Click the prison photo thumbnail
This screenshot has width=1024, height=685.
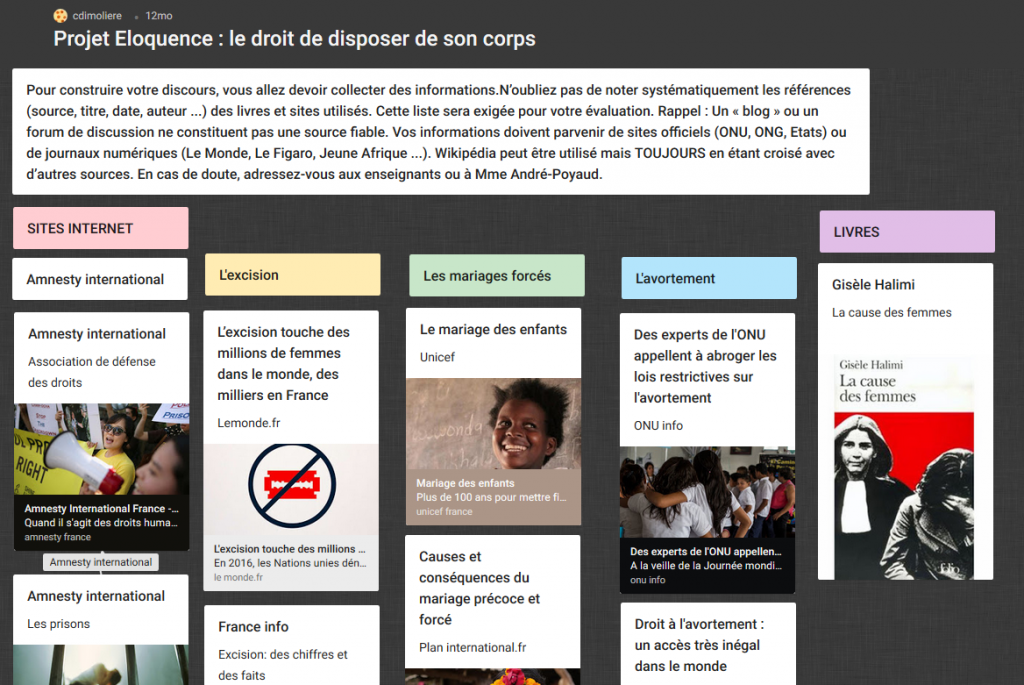tap(101, 665)
